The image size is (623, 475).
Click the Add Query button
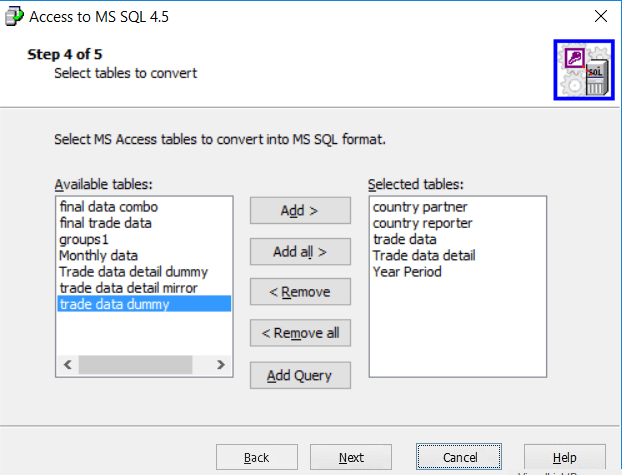coord(300,375)
